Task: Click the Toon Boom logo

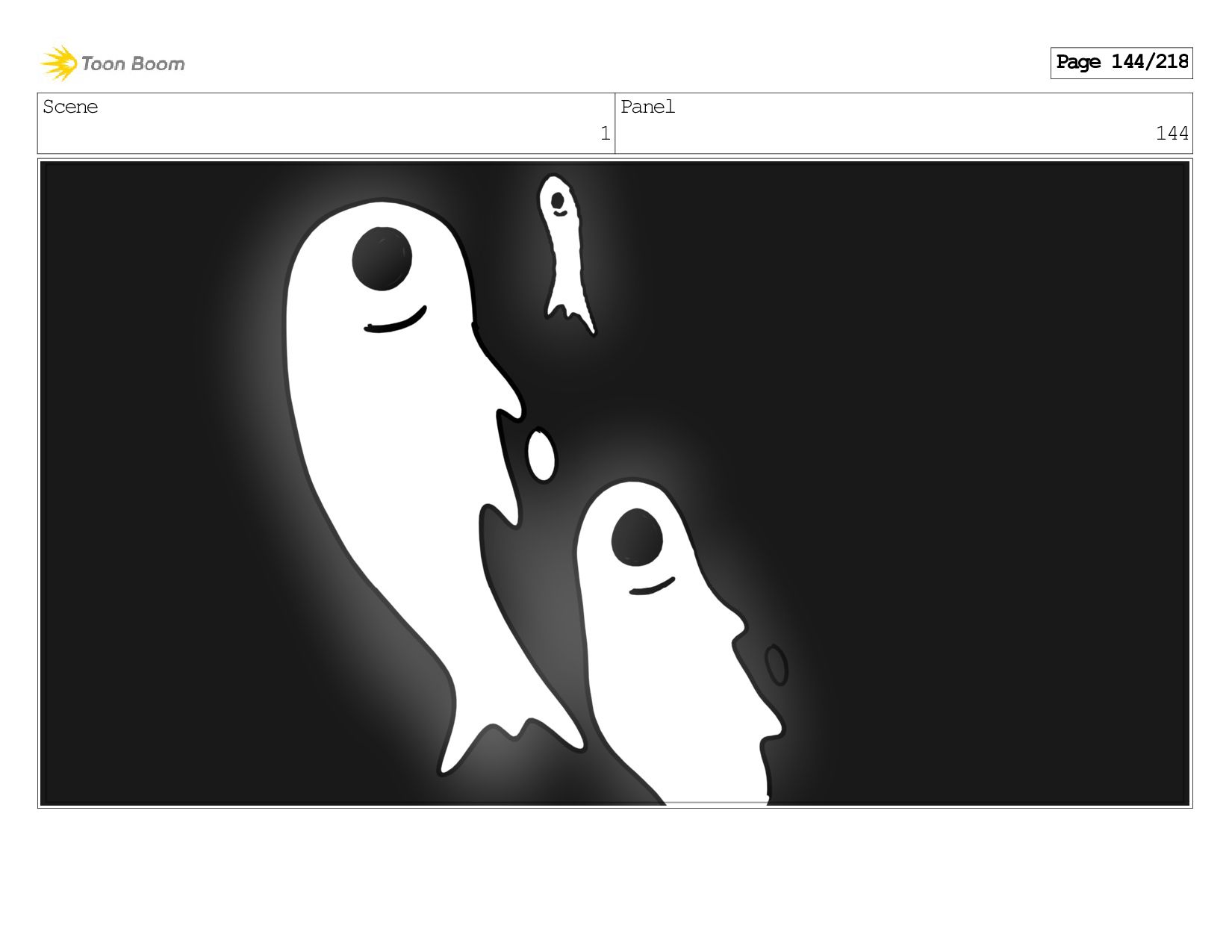Action: [112, 63]
